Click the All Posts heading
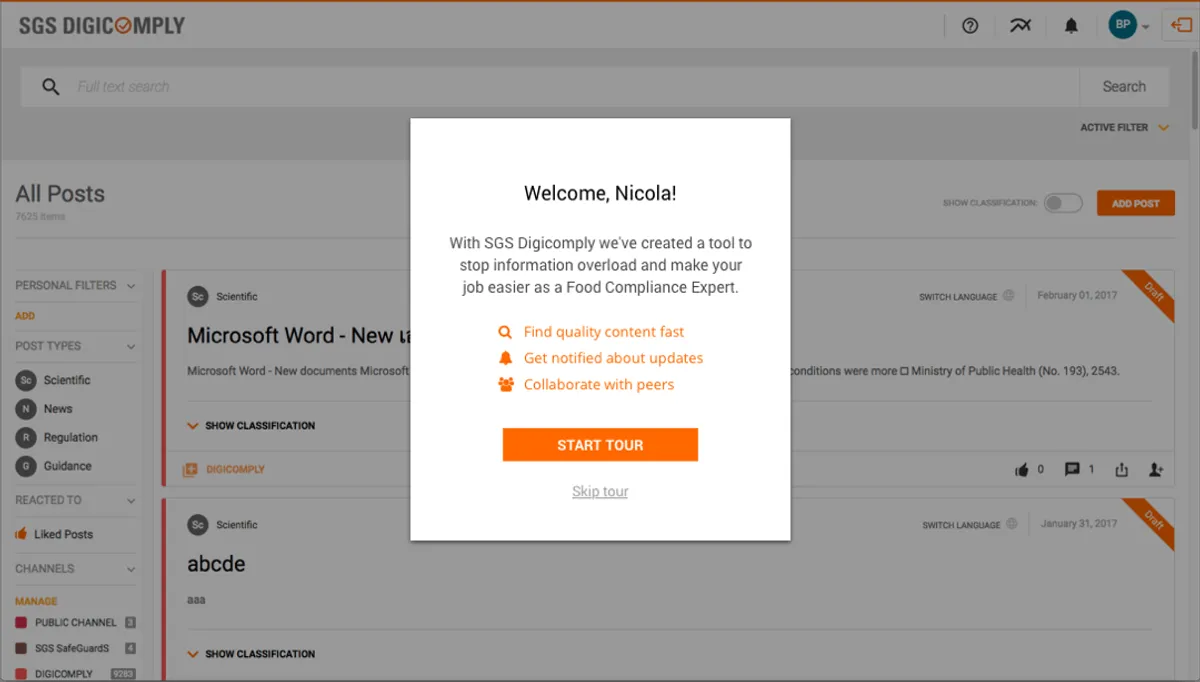The height and width of the screenshot is (682, 1200). (x=60, y=194)
